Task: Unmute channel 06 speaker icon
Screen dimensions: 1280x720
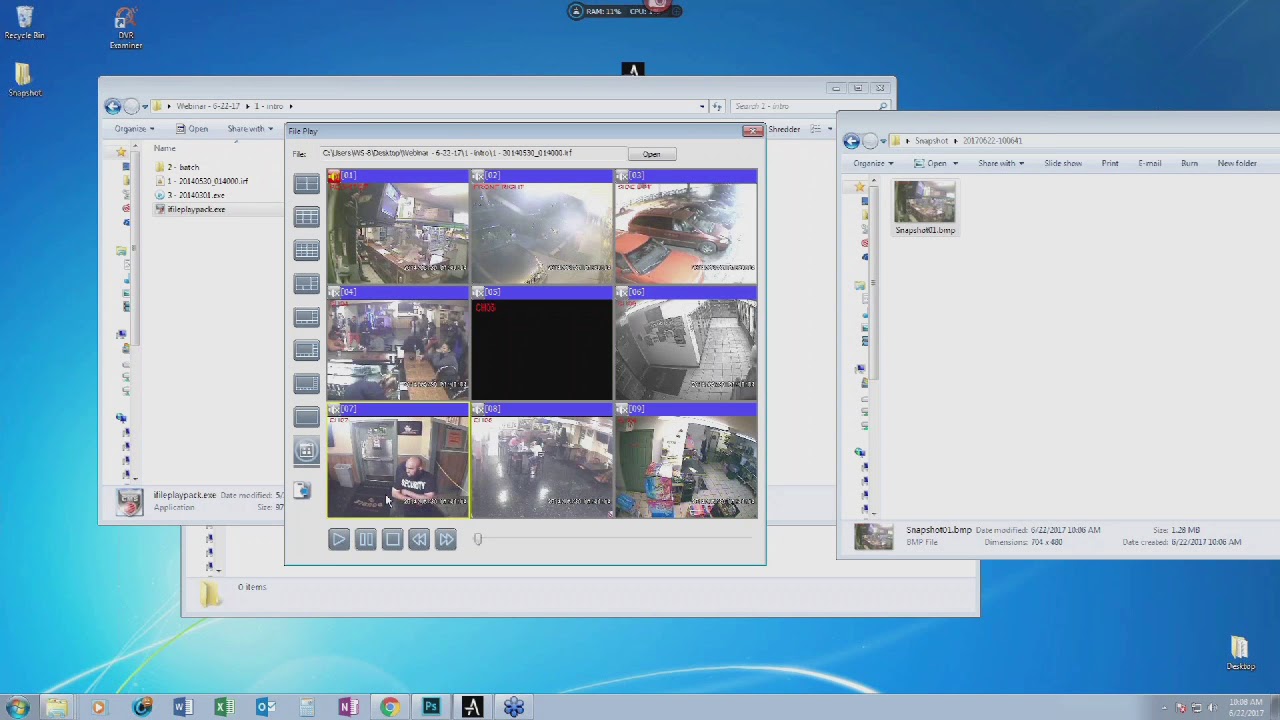Action: coord(622,292)
